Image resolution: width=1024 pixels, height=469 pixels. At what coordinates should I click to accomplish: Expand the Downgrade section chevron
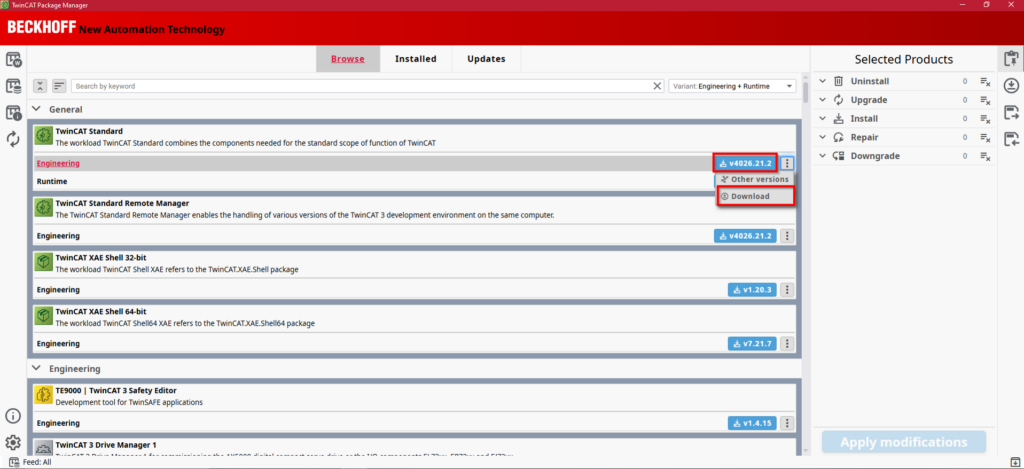[822, 156]
